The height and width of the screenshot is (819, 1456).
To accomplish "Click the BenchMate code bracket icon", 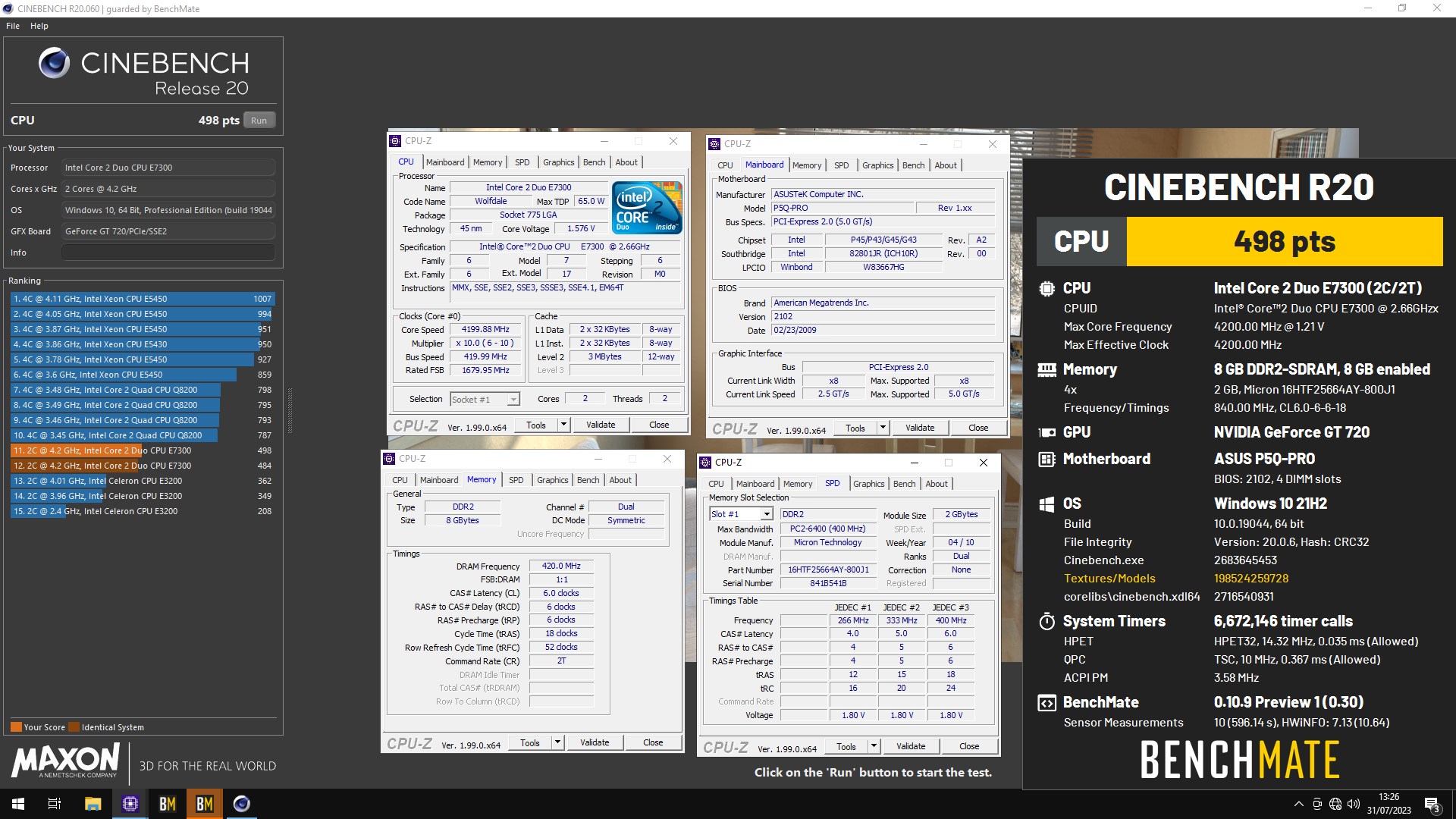I will tap(1046, 702).
